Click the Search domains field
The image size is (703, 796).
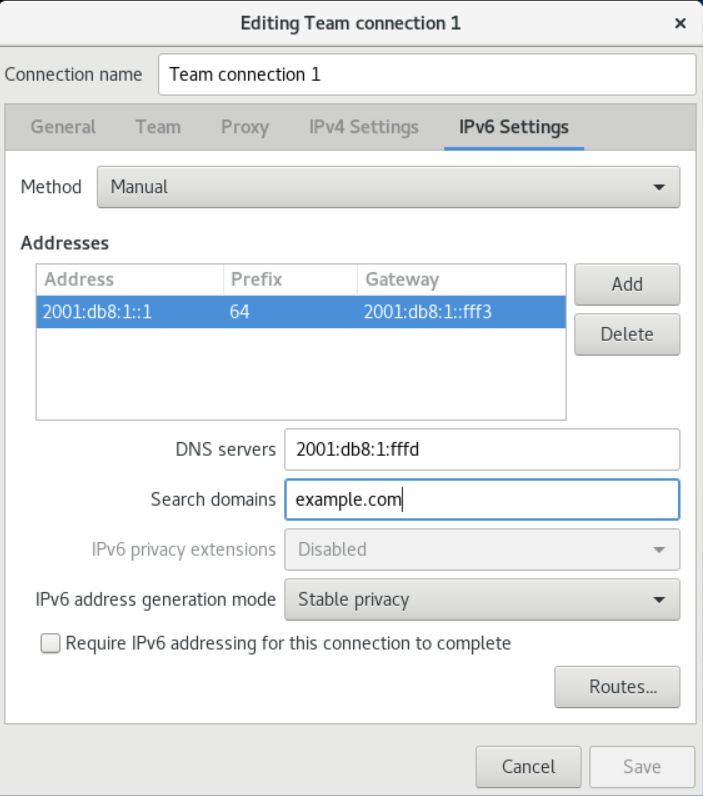point(482,500)
